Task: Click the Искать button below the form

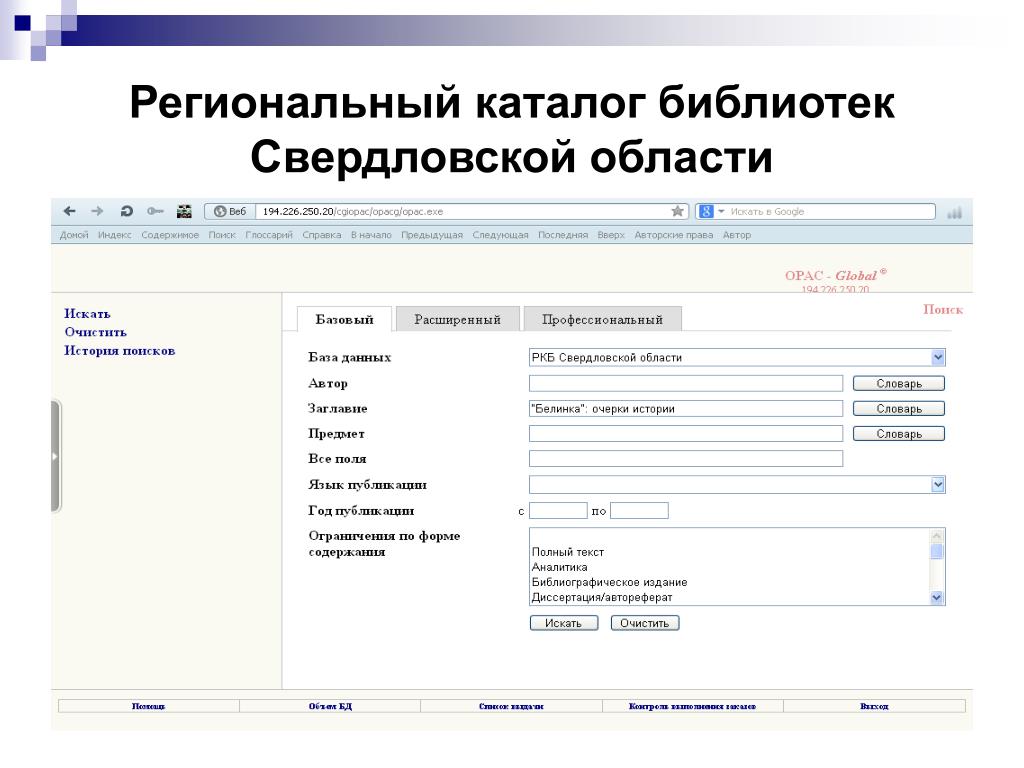Action: (564, 623)
